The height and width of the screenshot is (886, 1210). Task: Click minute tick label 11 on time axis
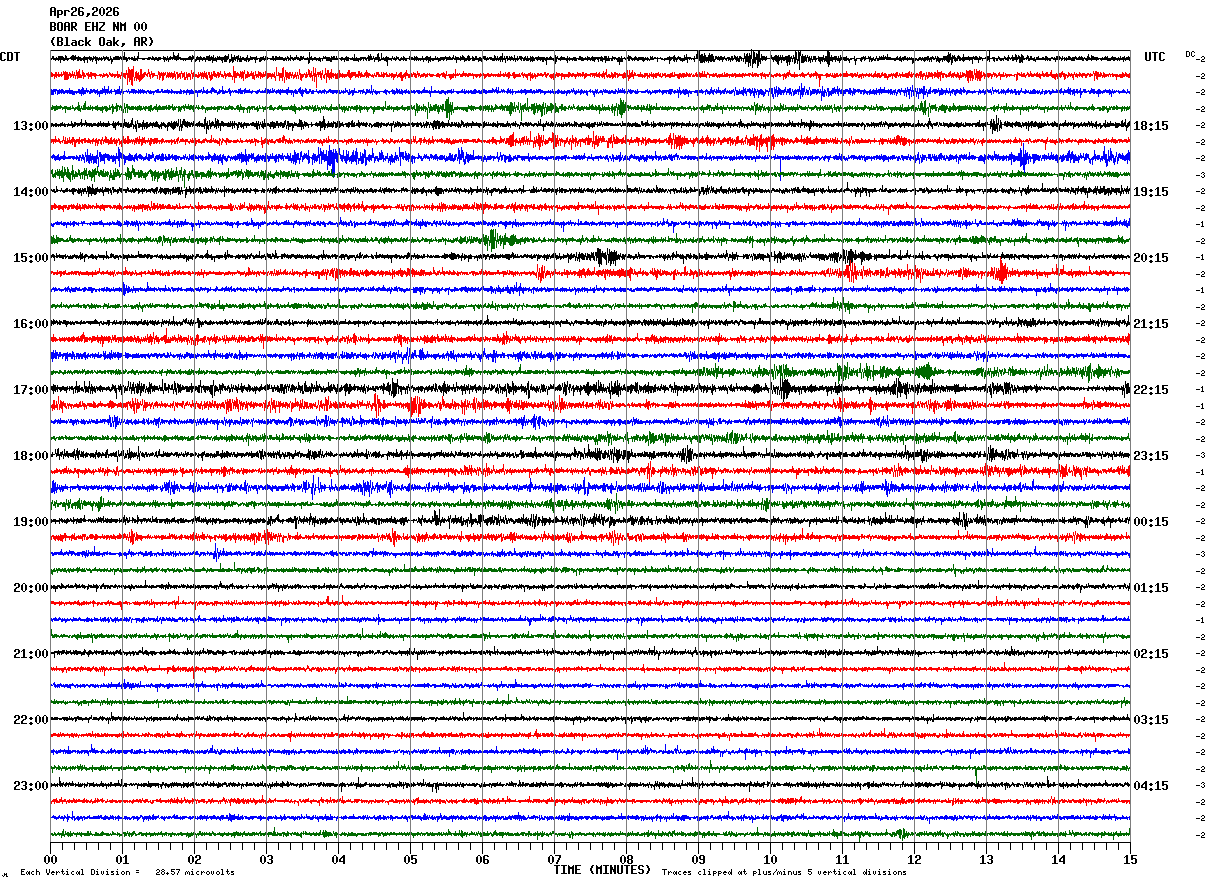[x=842, y=859]
